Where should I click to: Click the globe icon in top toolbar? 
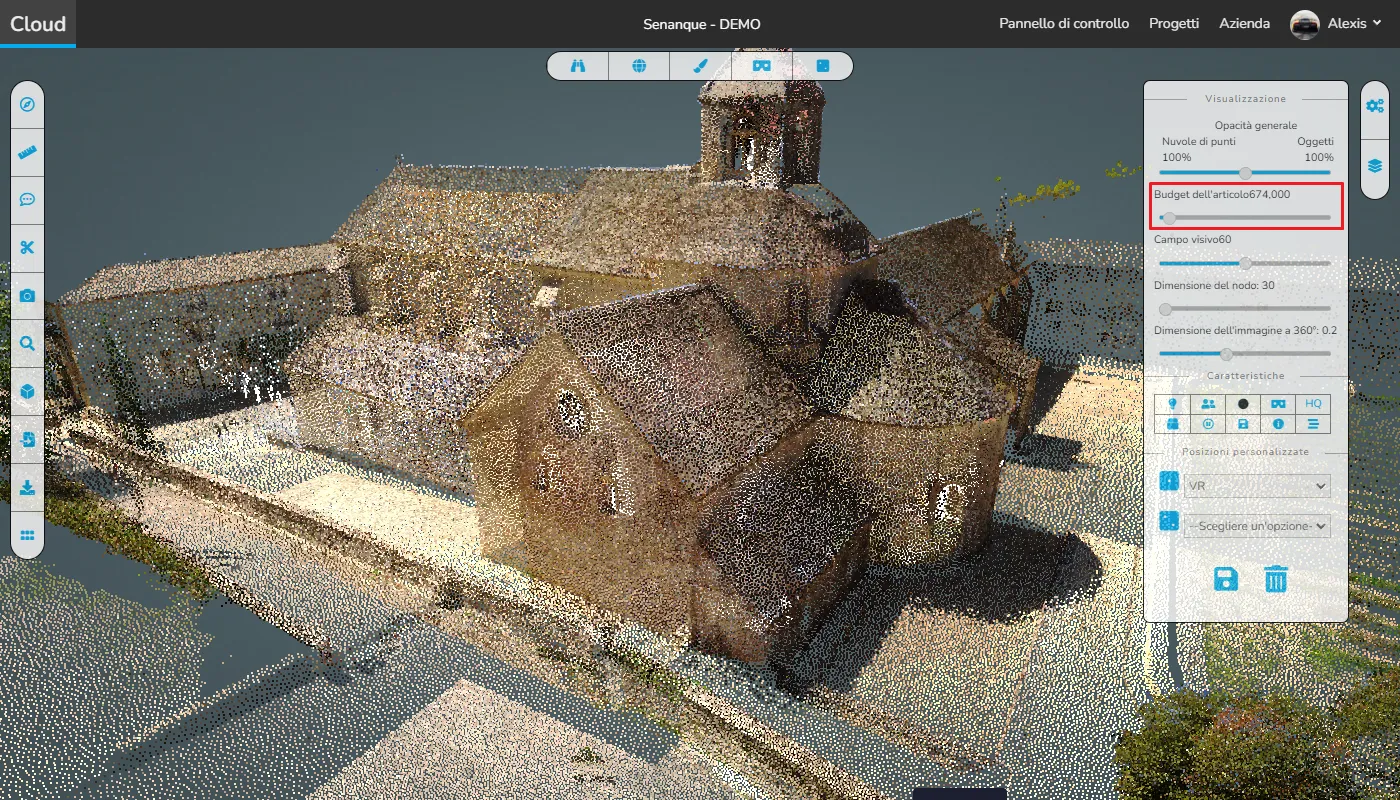(639, 66)
